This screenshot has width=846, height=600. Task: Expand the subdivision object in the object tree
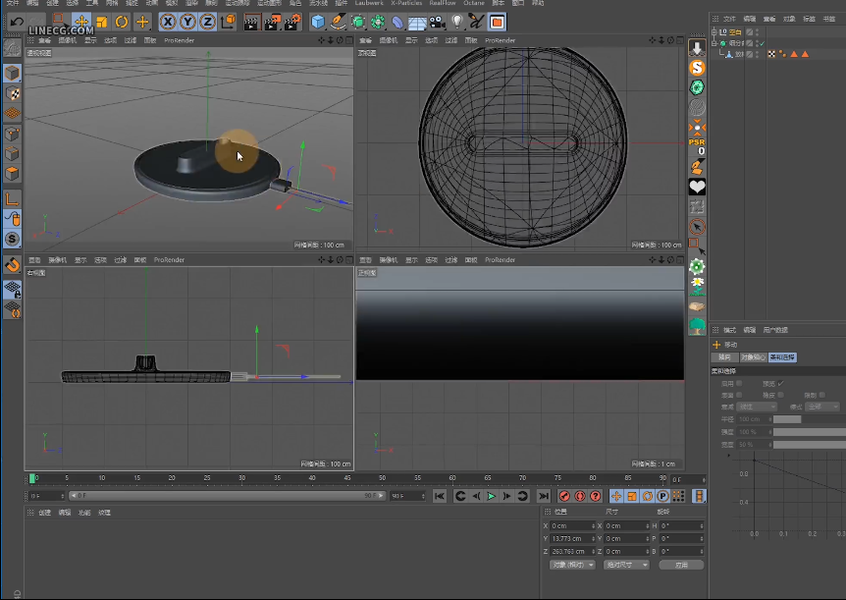[x=714, y=43]
